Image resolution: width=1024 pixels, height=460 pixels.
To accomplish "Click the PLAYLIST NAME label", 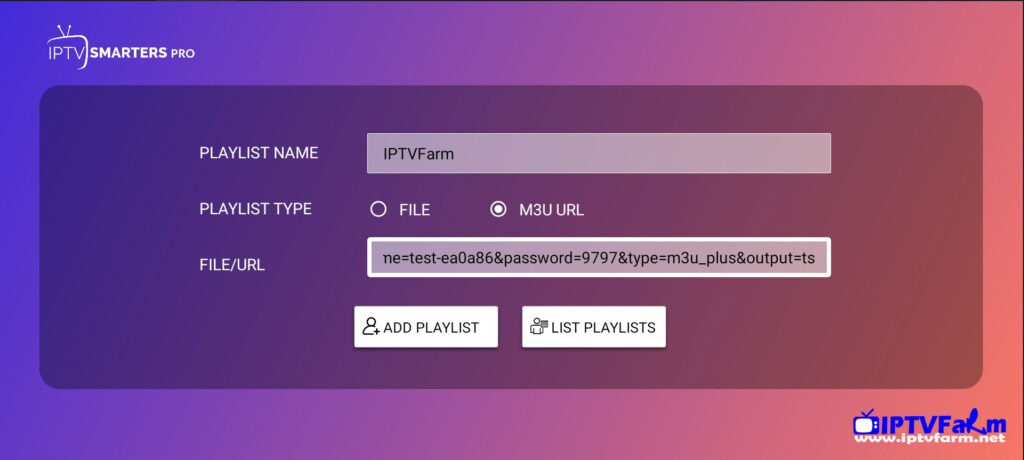I will tap(259, 153).
